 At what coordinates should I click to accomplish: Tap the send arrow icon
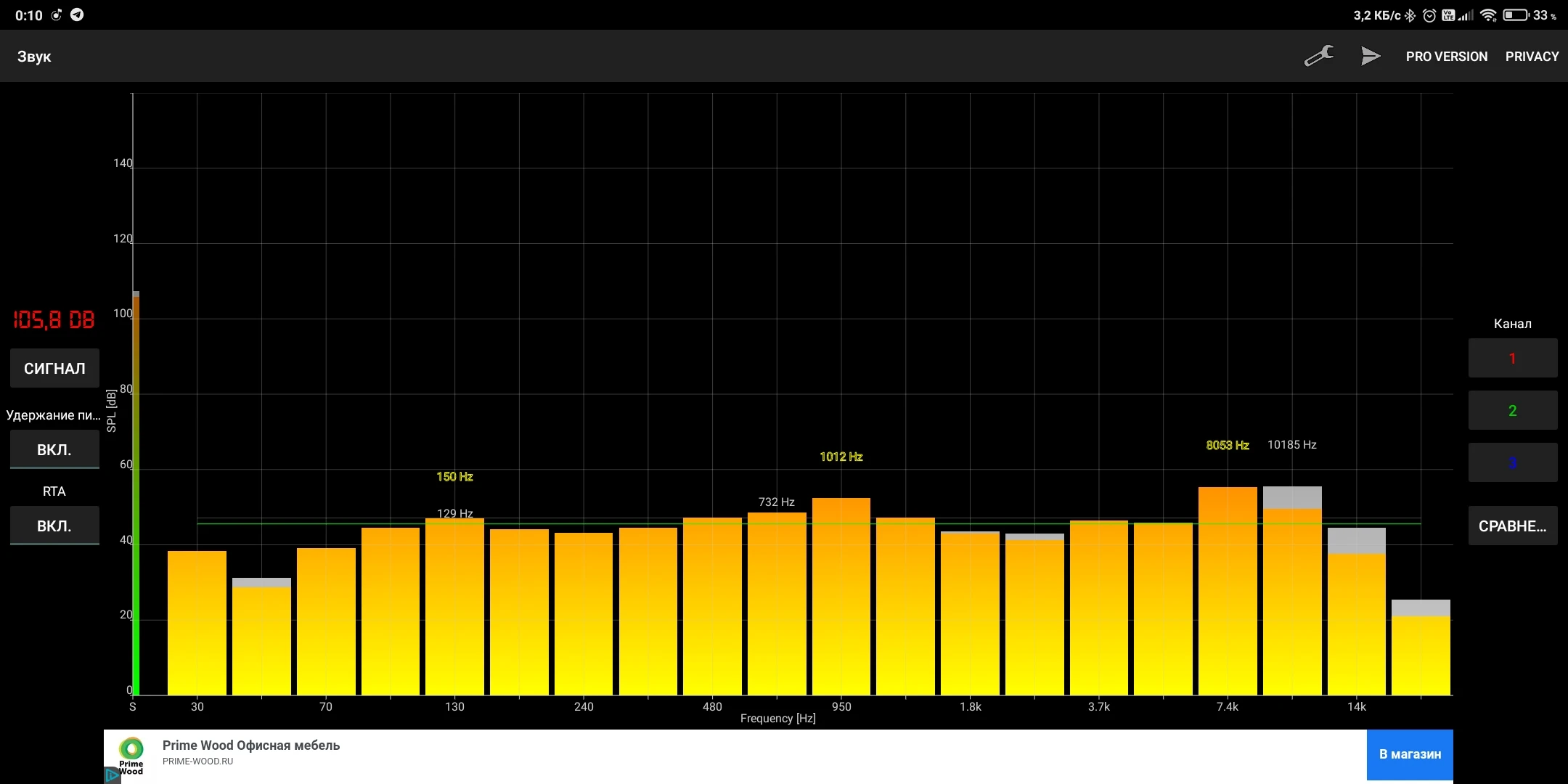(x=1370, y=56)
